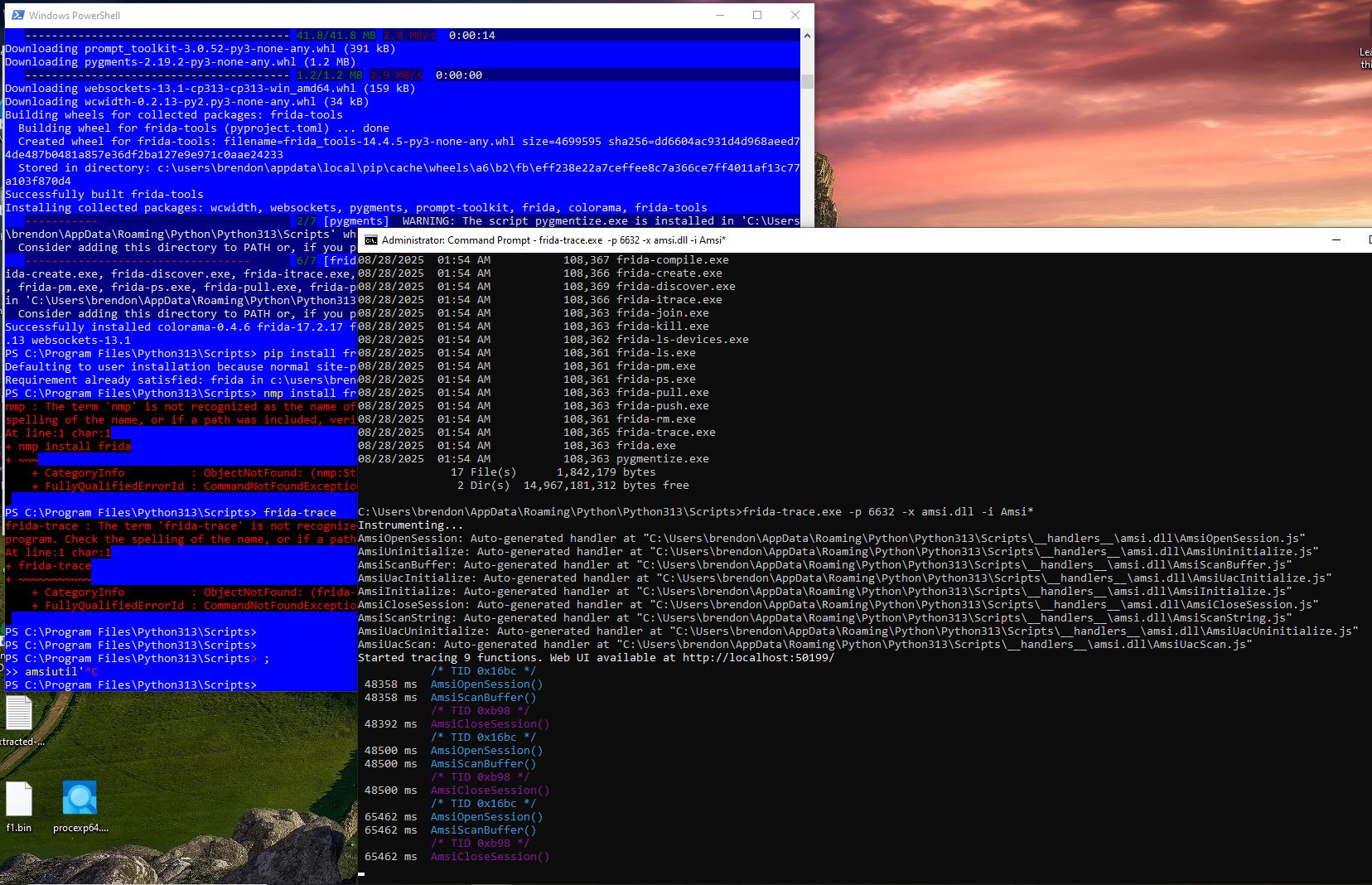
Task: Click the AmsiCloseSession() entry at 65462 ms
Action: point(490,857)
